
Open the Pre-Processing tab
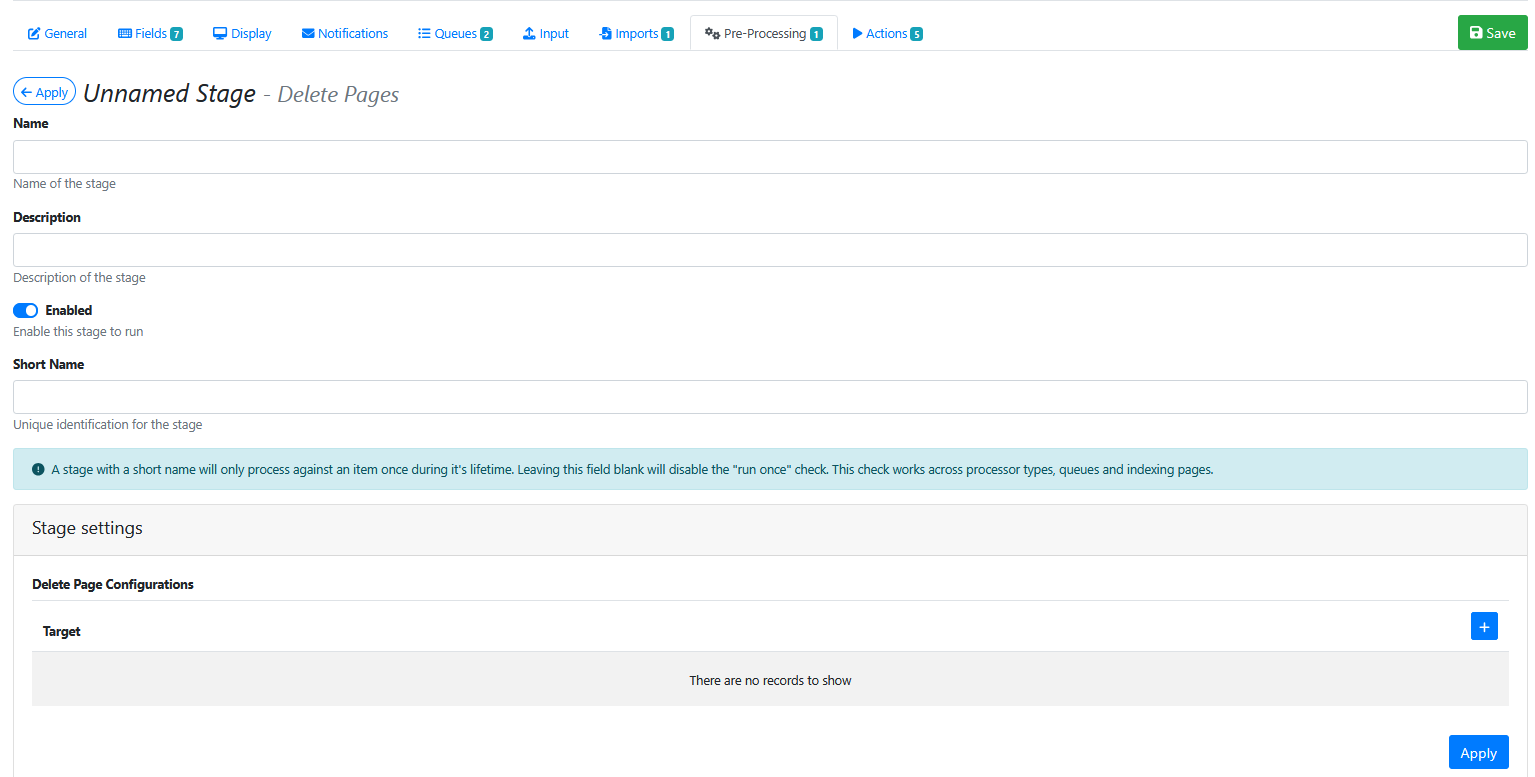click(x=763, y=34)
